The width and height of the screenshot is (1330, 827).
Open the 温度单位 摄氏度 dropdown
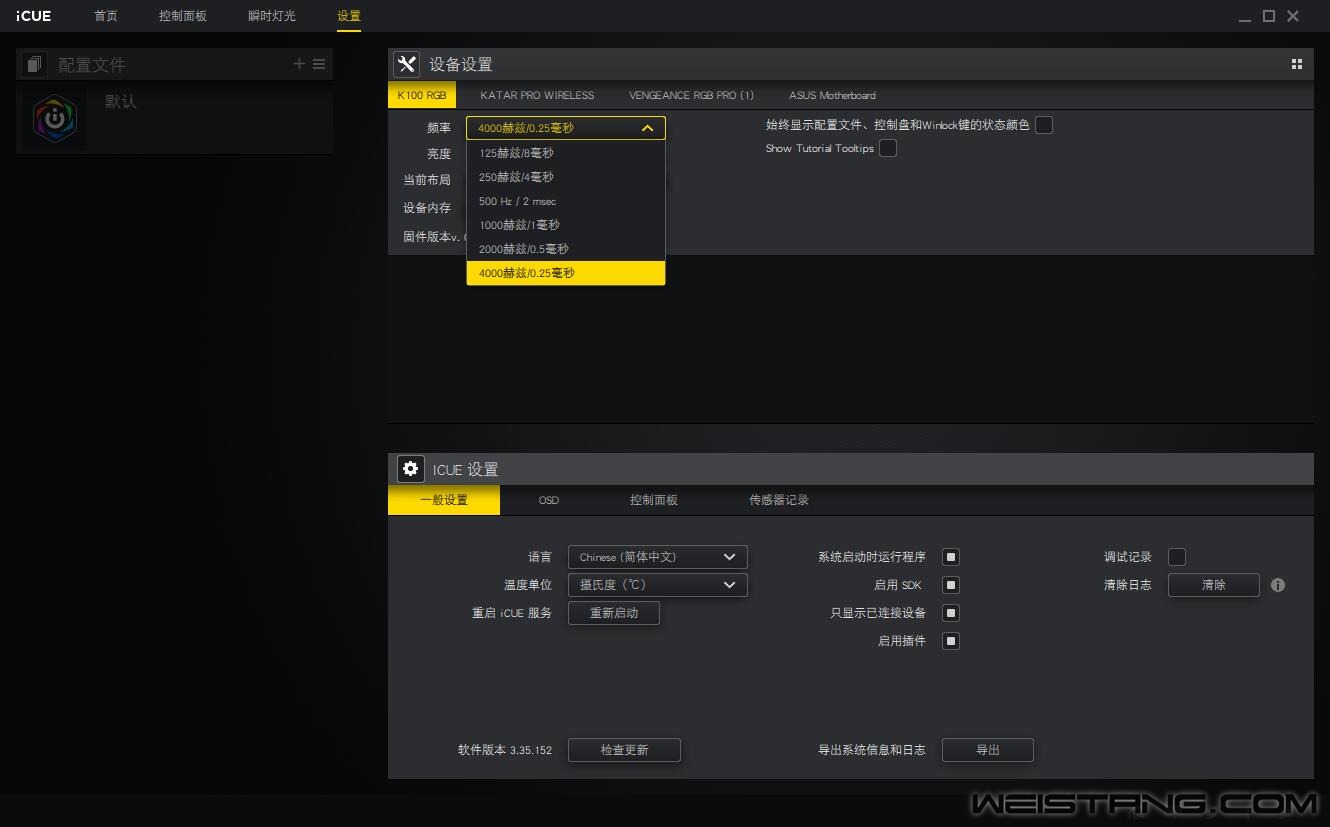(657, 585)
